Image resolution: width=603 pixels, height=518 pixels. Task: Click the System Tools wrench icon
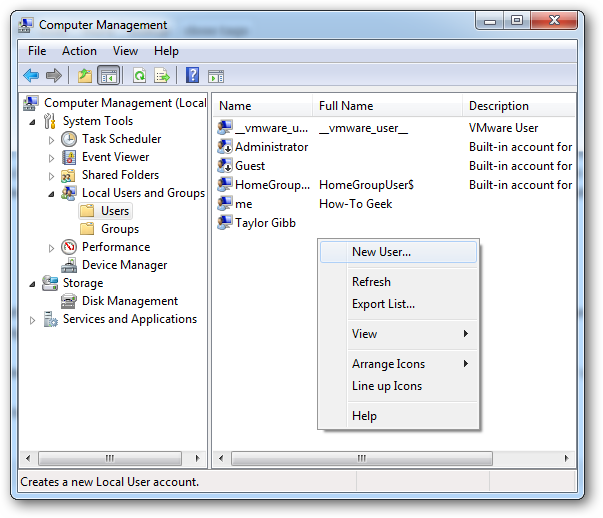tap(50, 121)
